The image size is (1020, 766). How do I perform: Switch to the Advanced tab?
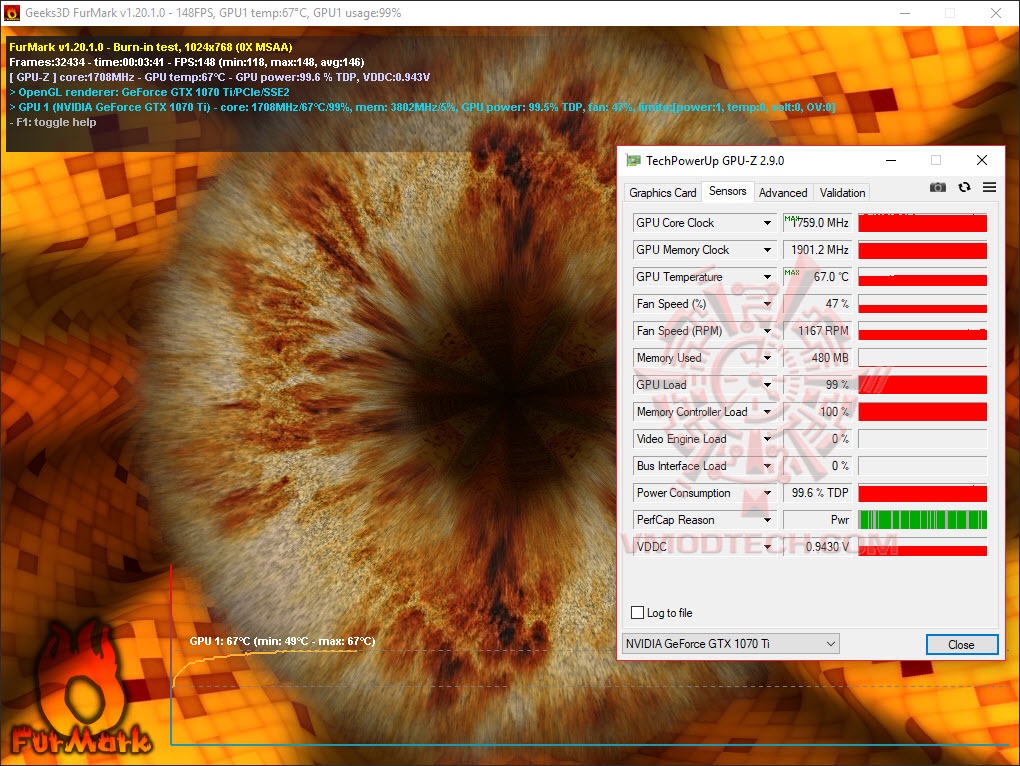pos(783,192)
